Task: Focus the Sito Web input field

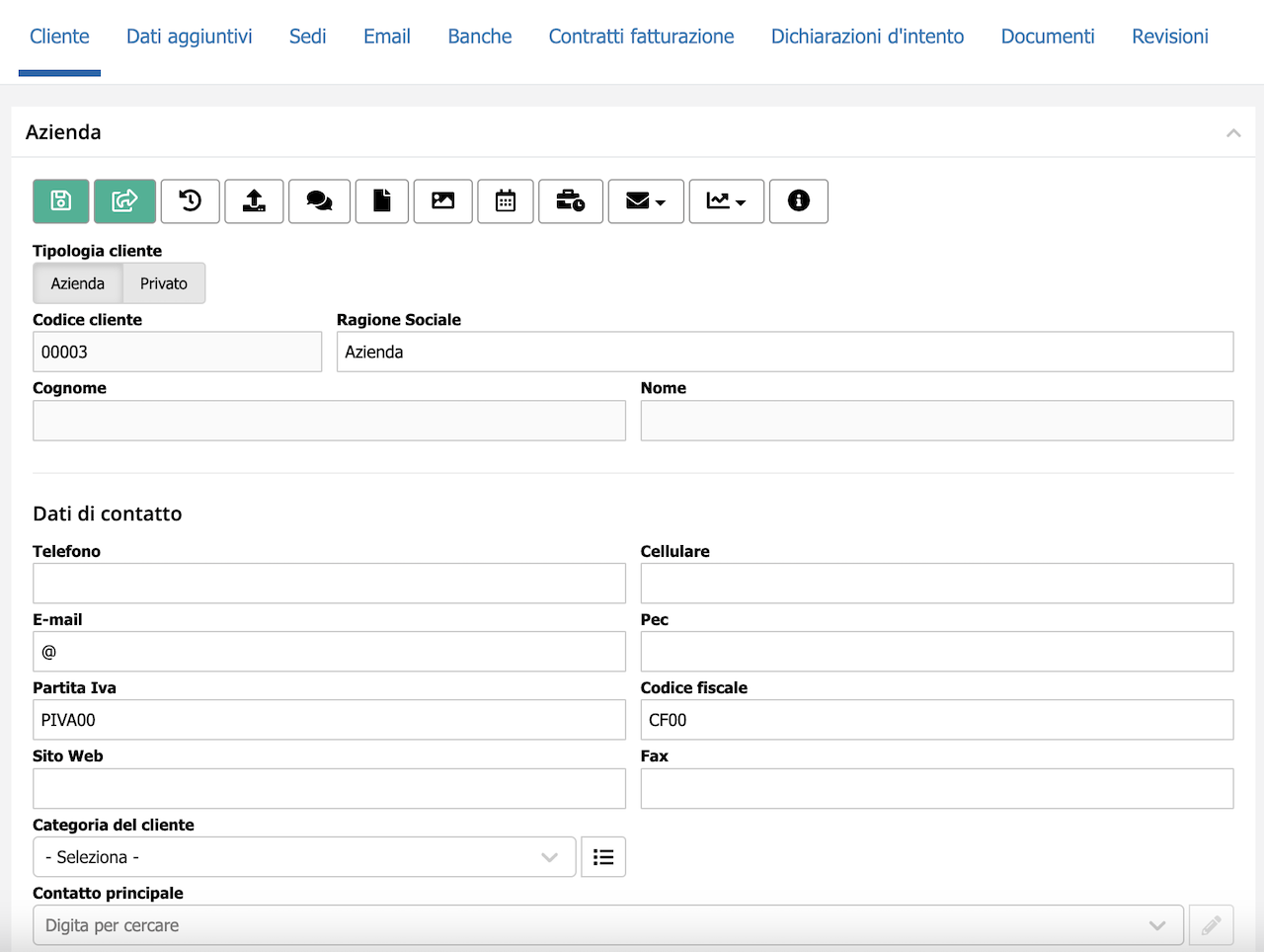Action: [329, 789]
